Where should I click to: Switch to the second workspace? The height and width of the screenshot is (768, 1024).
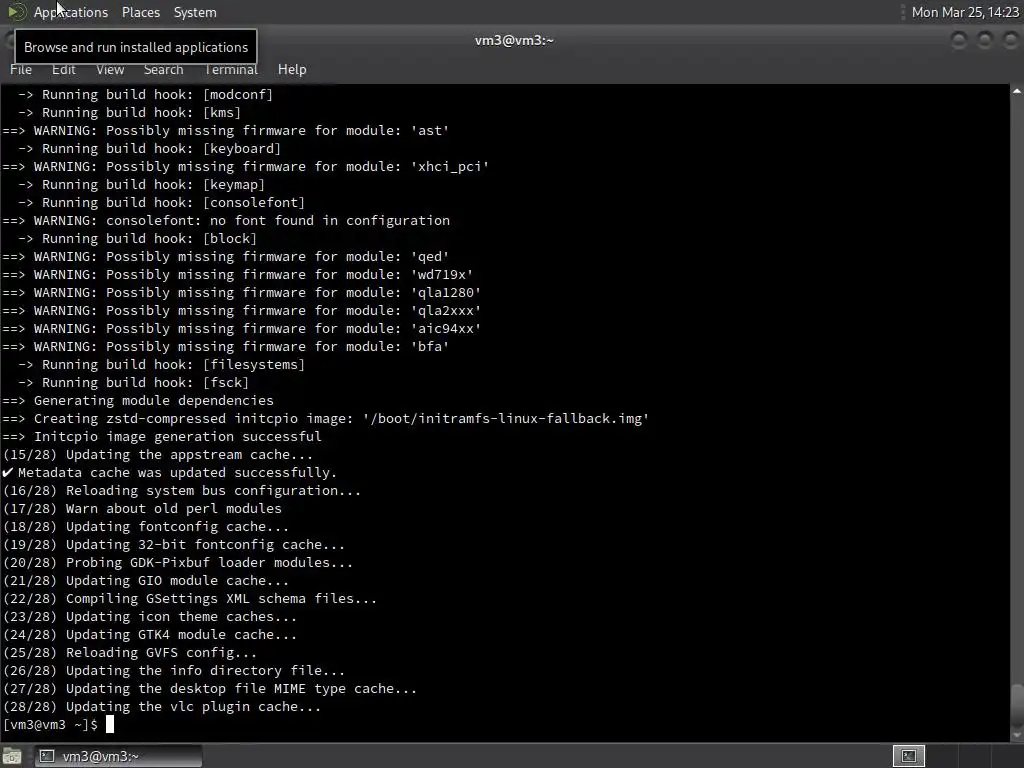click(x=942, y=756)
